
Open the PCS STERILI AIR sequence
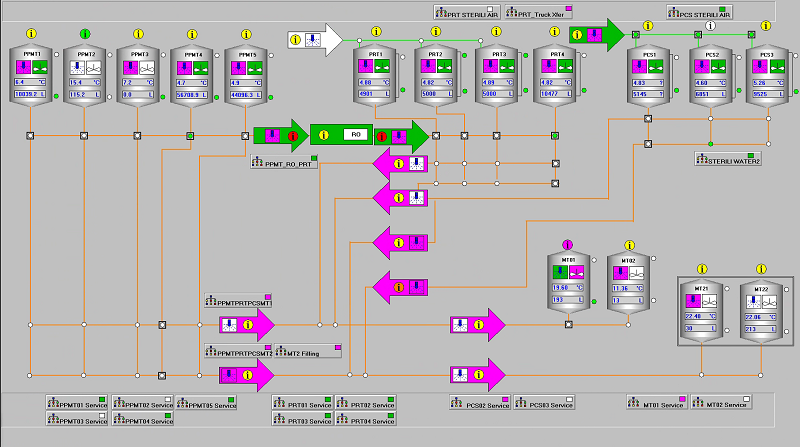point(699,12)
